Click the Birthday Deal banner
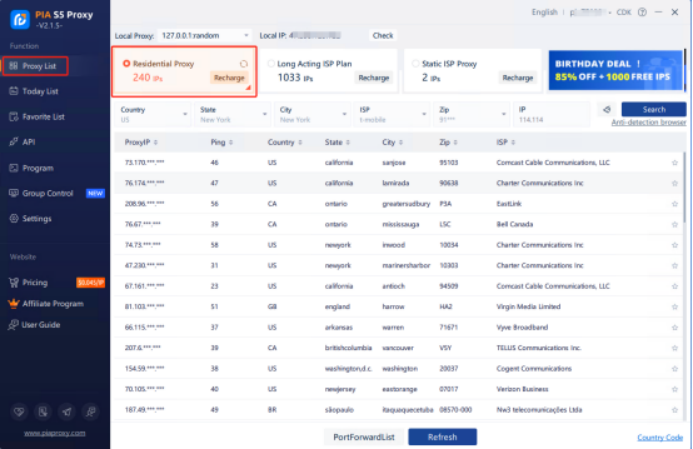The height and width of the screenshot is (449, 693). pyautogui.click(x=615, y=70)
